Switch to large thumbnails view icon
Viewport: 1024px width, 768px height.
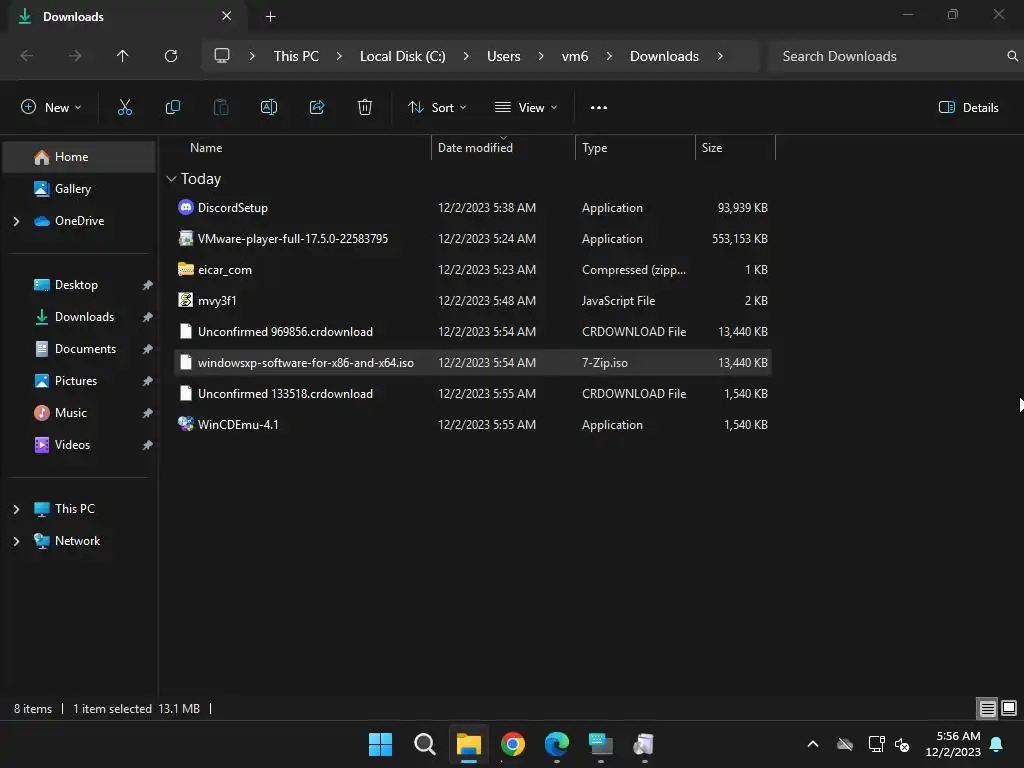tap(1009, 708)
